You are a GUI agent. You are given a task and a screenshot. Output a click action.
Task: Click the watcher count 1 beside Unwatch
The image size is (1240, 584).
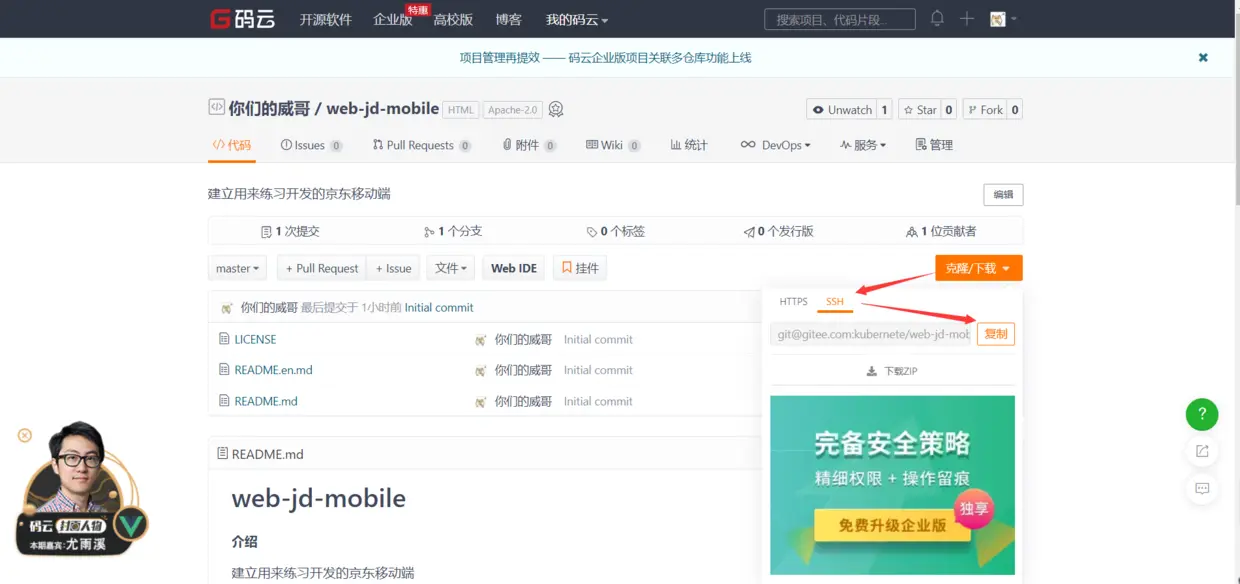(x=883, y=110)
